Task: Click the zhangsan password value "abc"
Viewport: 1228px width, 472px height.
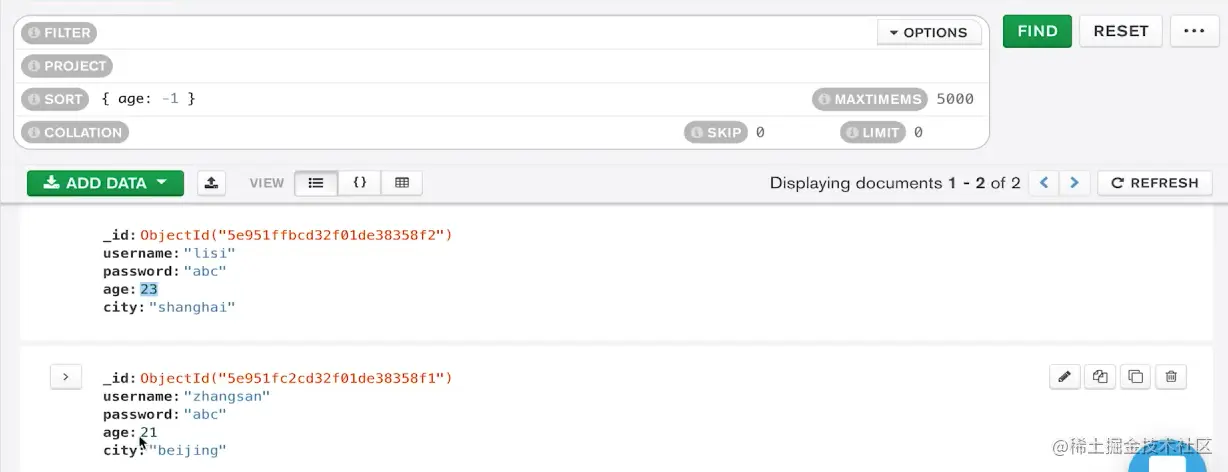Action: click(x=205, y=414)
